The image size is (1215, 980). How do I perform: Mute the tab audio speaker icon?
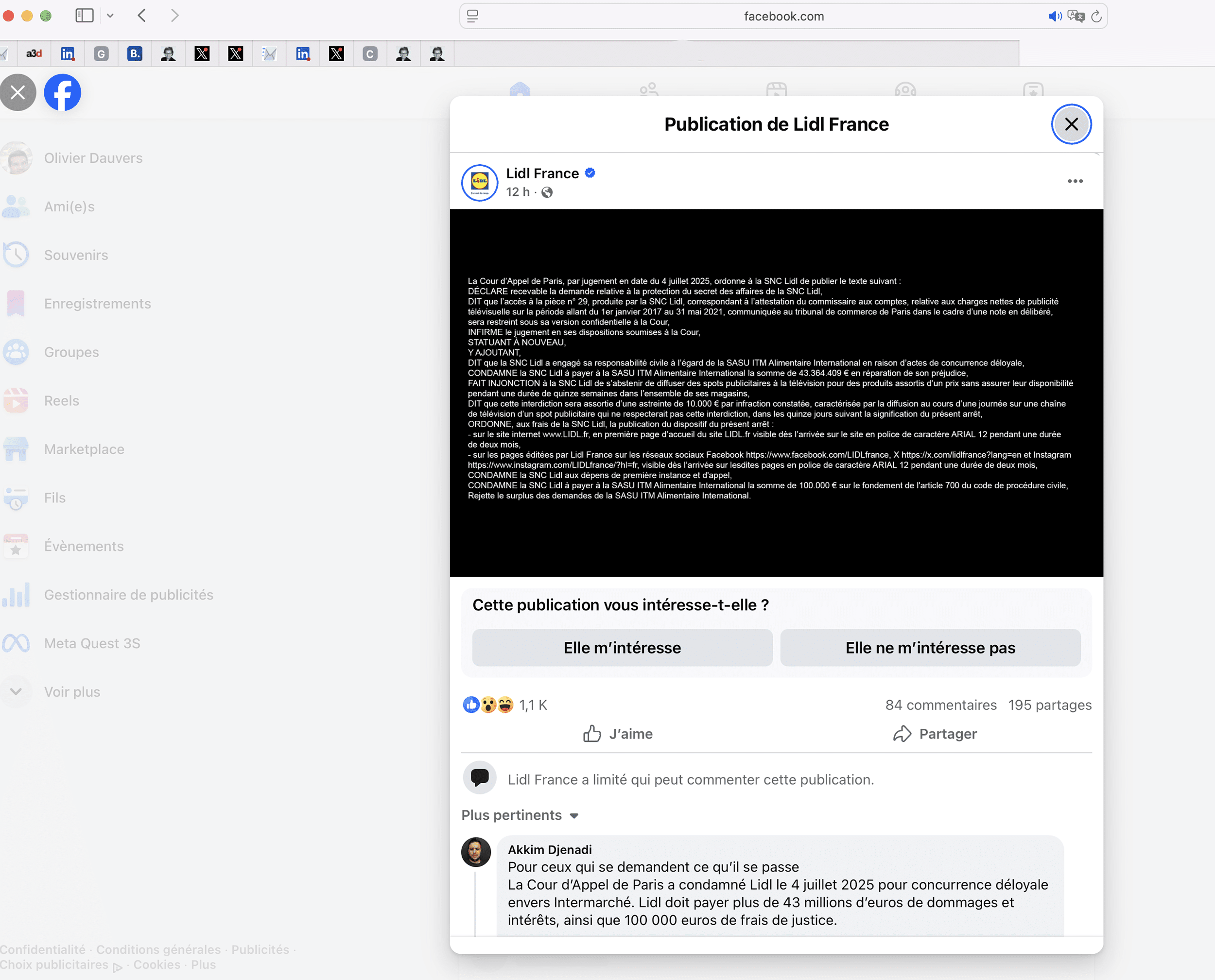[x=1054, y=17]
